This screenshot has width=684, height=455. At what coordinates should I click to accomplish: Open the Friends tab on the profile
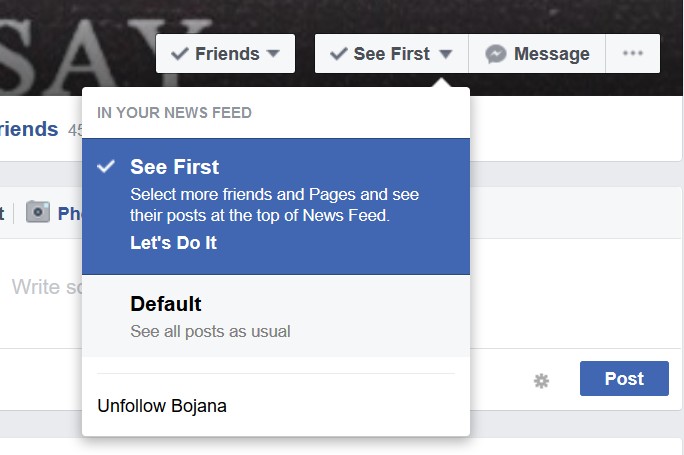coord(28,129)
